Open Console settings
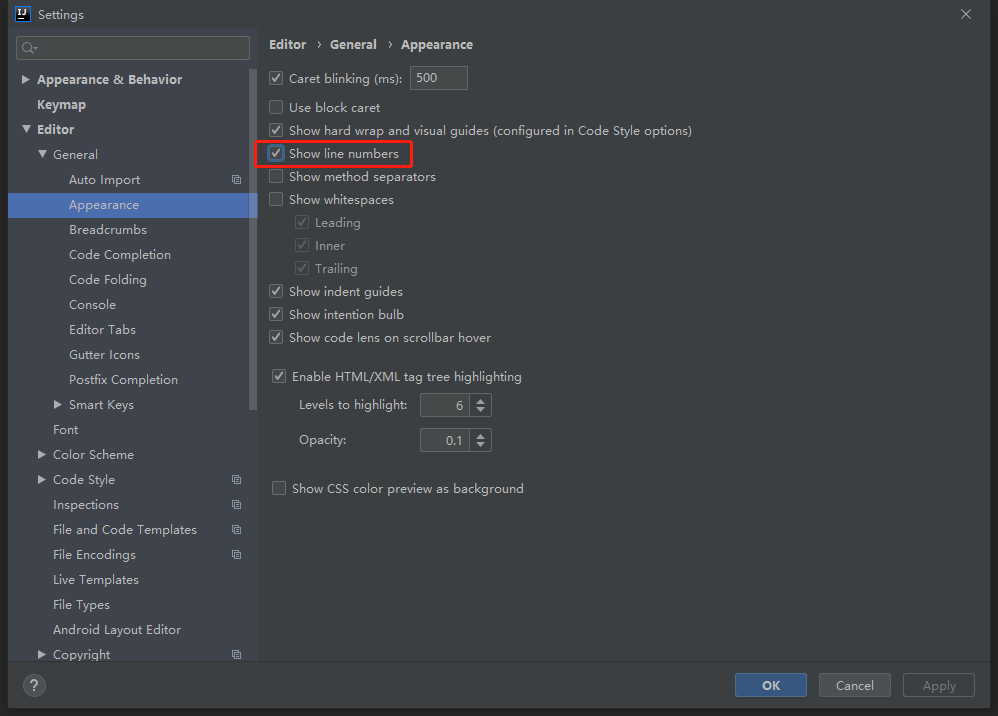The width and height of the screenshot is (998, 716). (92, 305)
